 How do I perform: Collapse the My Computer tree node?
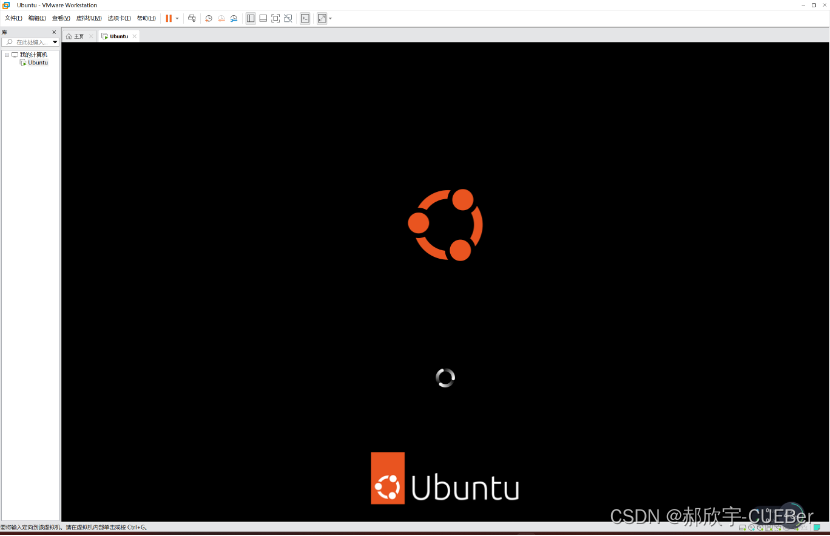tap(7, 54)
